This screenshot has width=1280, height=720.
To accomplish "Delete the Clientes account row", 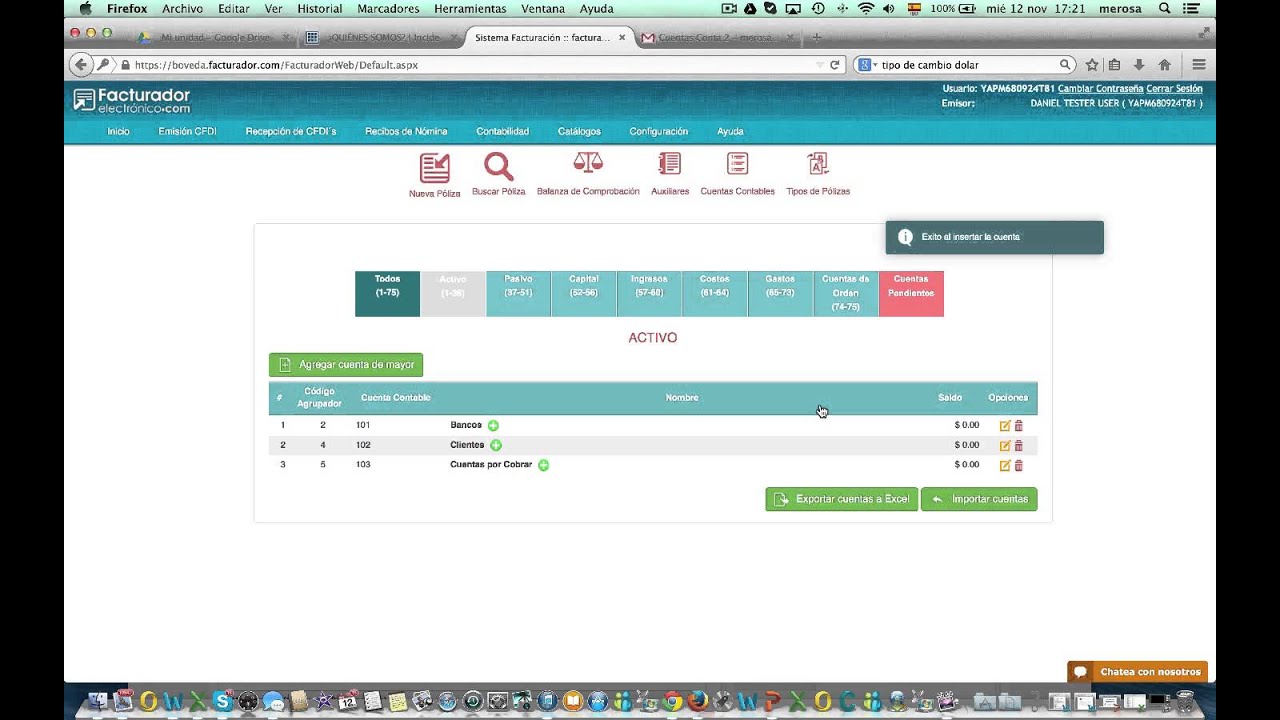I will pos(1019,445).
